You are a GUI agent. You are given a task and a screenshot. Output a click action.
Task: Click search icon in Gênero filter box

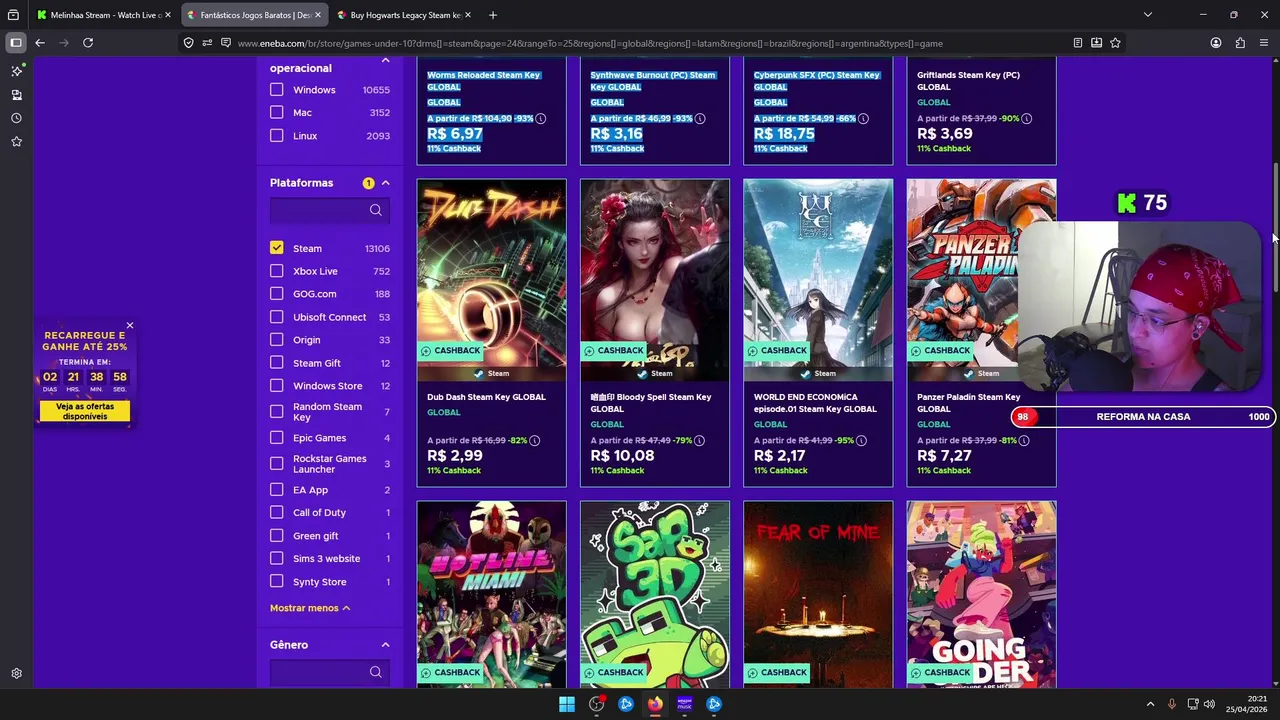coord(376,672)
